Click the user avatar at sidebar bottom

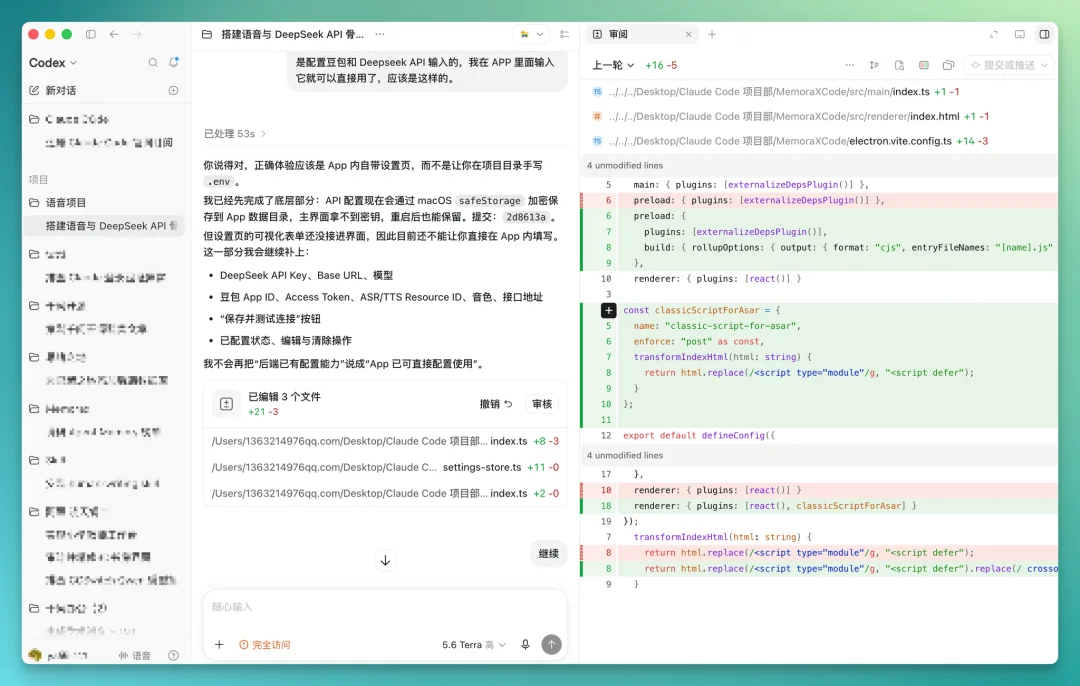[35, 655]
